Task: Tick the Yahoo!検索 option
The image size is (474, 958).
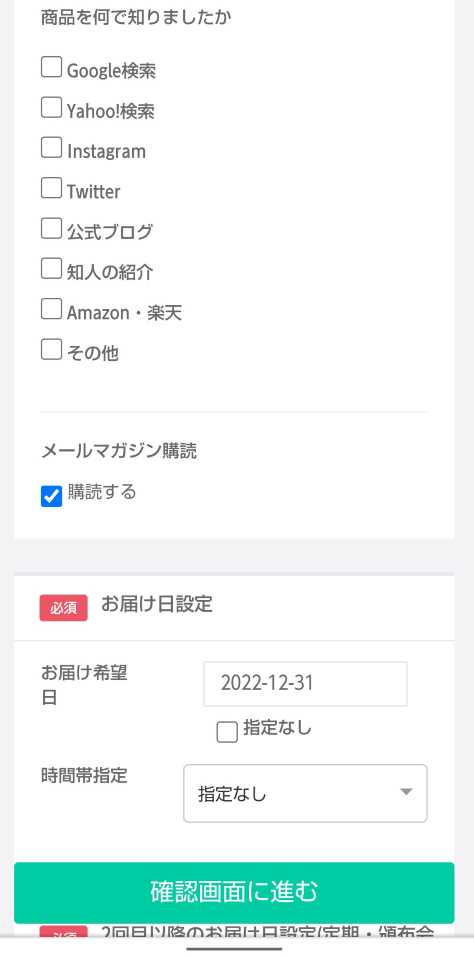Action: coord(51,107)
